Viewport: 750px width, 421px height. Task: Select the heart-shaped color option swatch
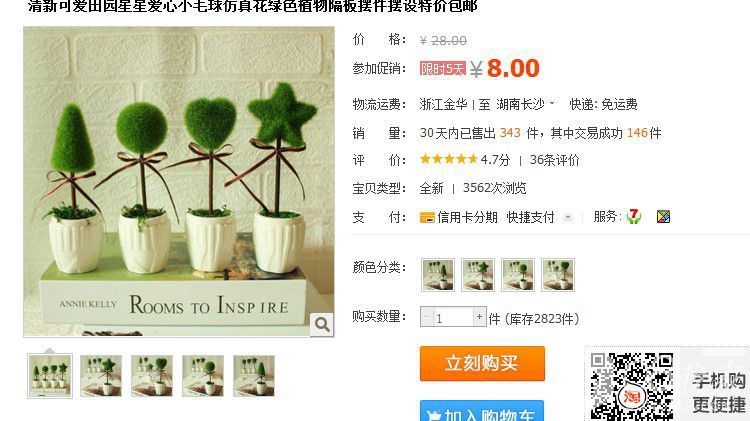tap(558, 275)
